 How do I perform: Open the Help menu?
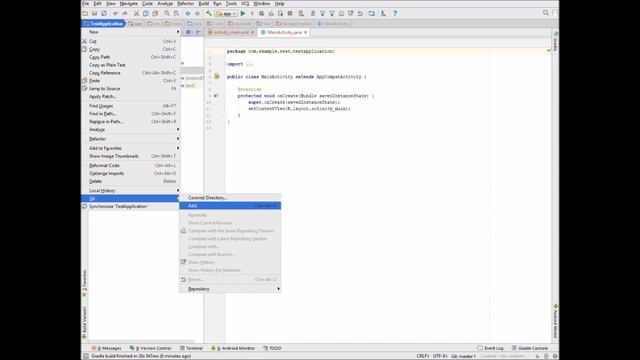point(279,4)
